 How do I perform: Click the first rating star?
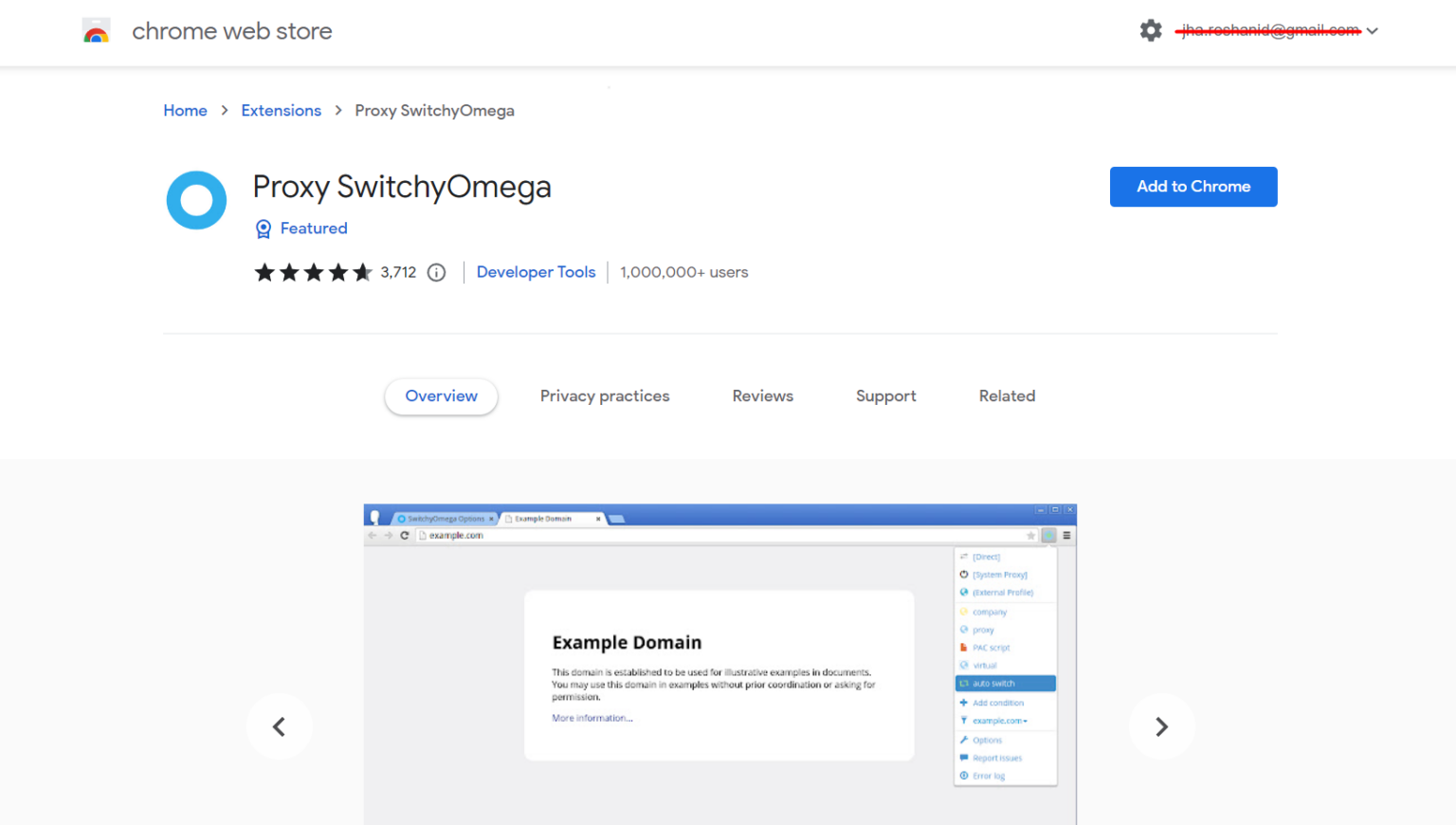(x=265, y=272)
